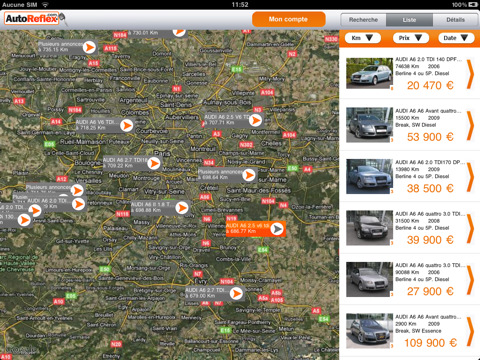This screenshot has width=480, height=360.
Task: Tap arrow on 707.71 Km map callout
Action: (256, 120)
